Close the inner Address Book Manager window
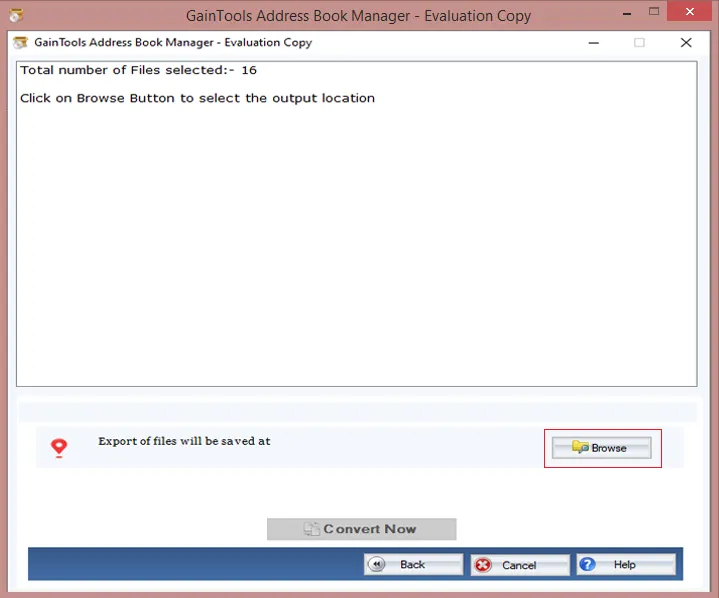The height and width of the screenshot is (598, 719). [686, 43]
